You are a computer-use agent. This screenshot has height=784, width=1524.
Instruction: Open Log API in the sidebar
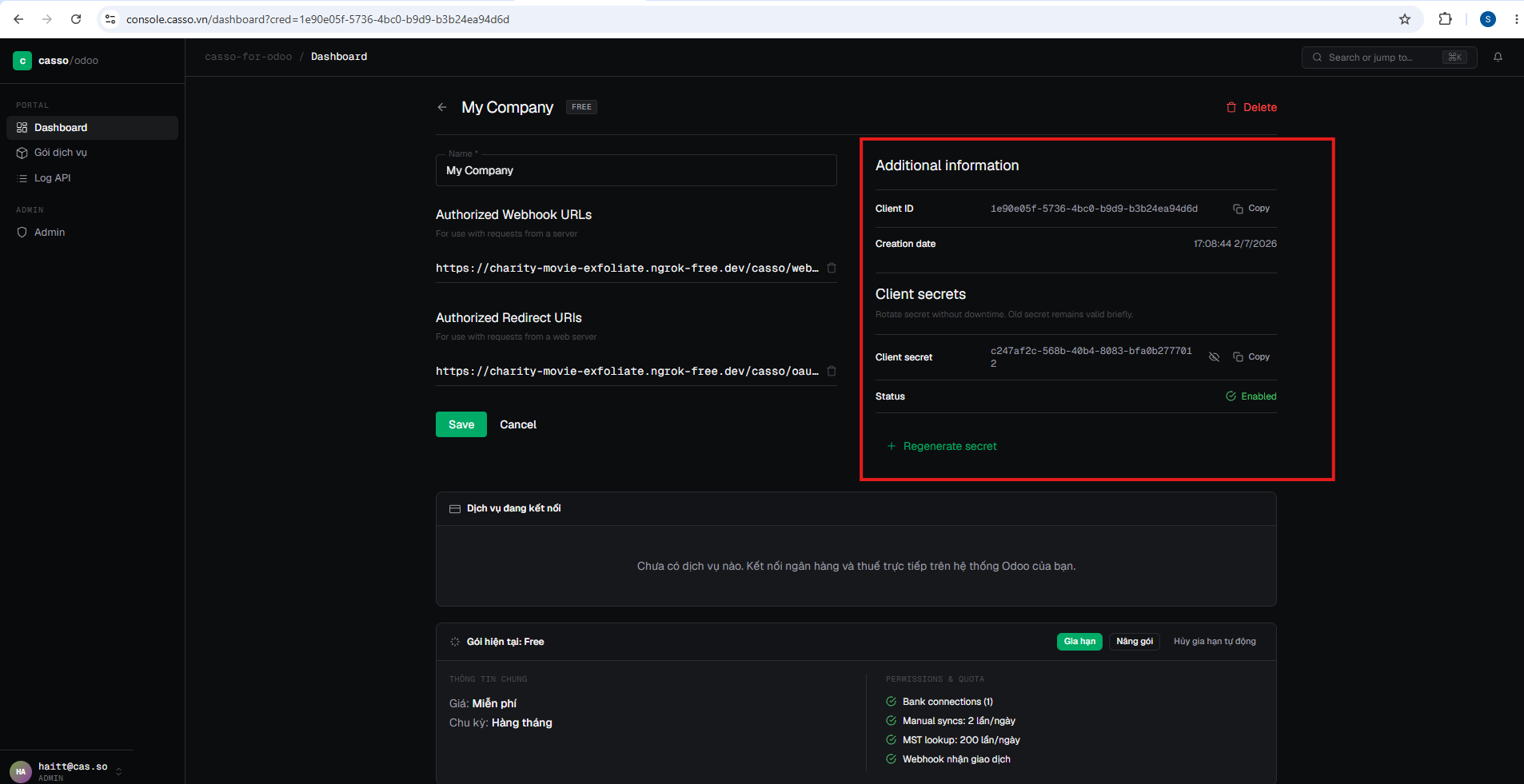click(x=92, y=178)
